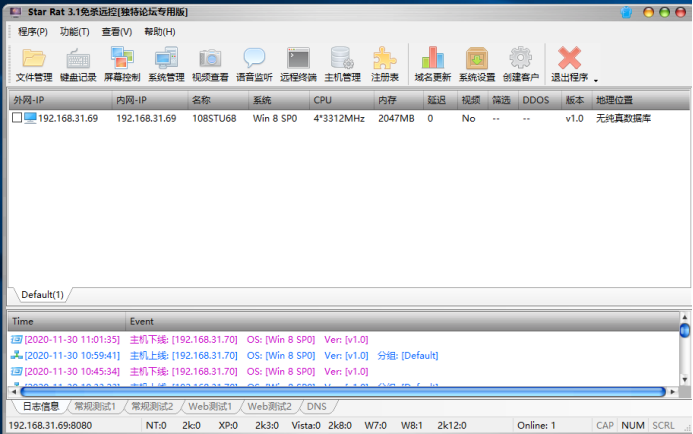Switch to the DNS tab
The width and height of the screenshot is (693, 434).
[x=316, y=407]
